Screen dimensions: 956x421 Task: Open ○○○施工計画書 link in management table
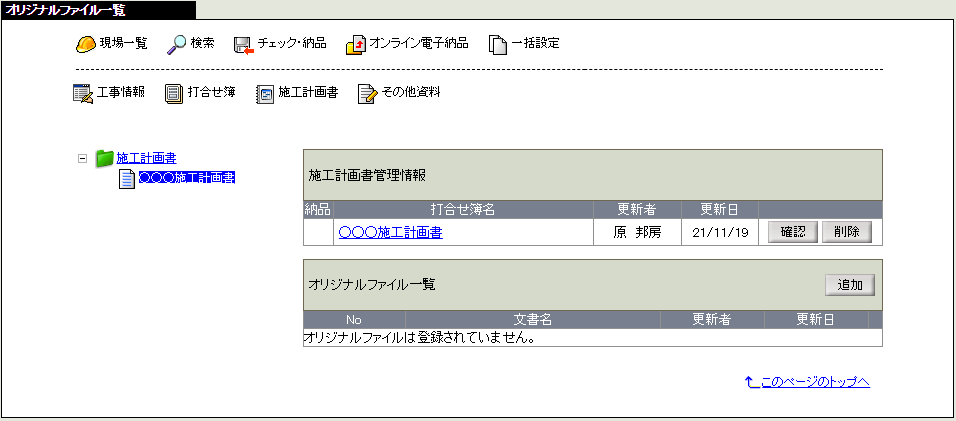pos(390,232)
